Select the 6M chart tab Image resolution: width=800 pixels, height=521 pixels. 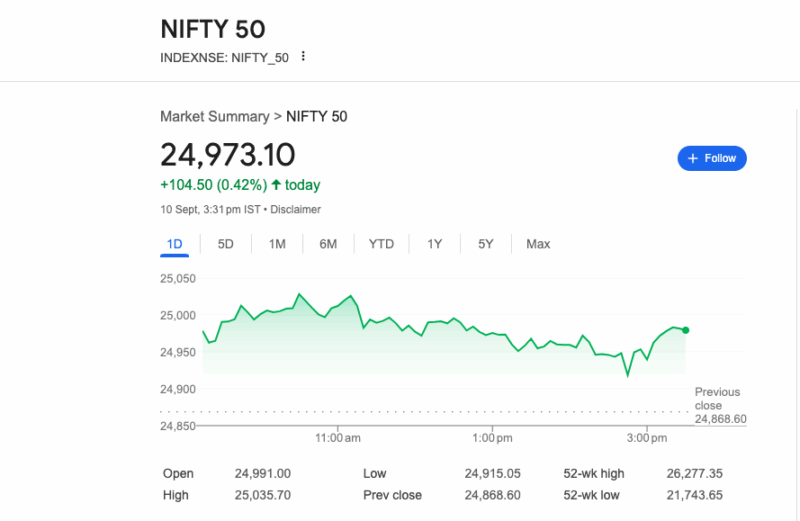328,244
